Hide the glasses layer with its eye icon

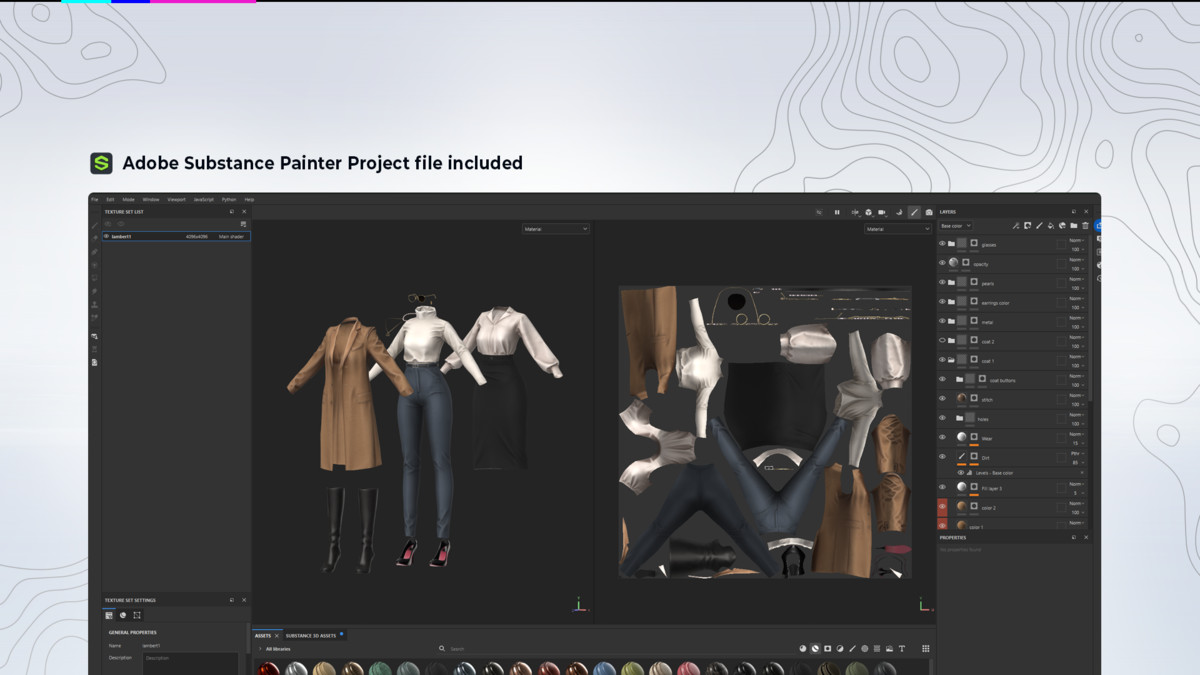pos(942,244)
